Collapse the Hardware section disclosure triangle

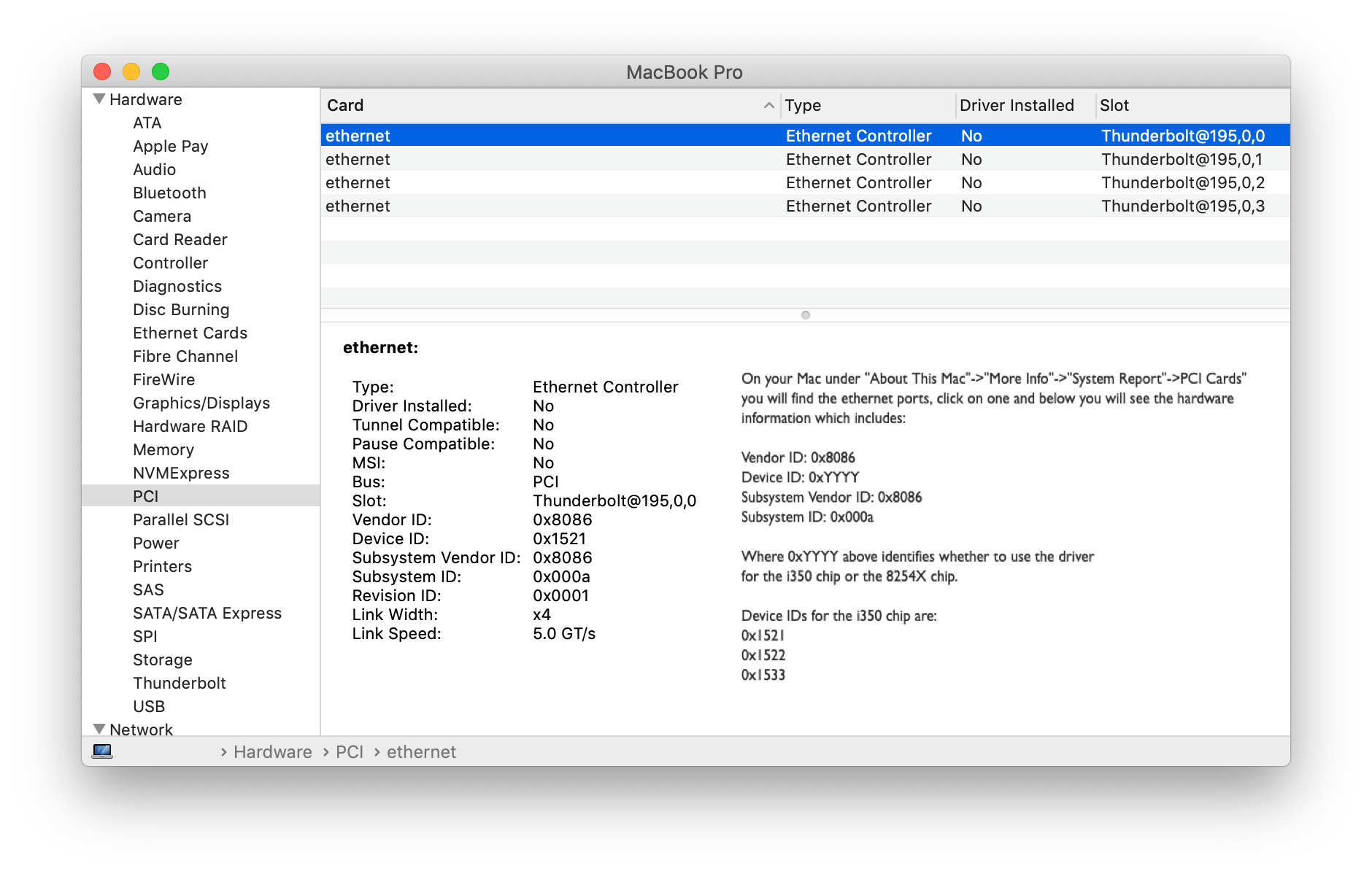99,99
